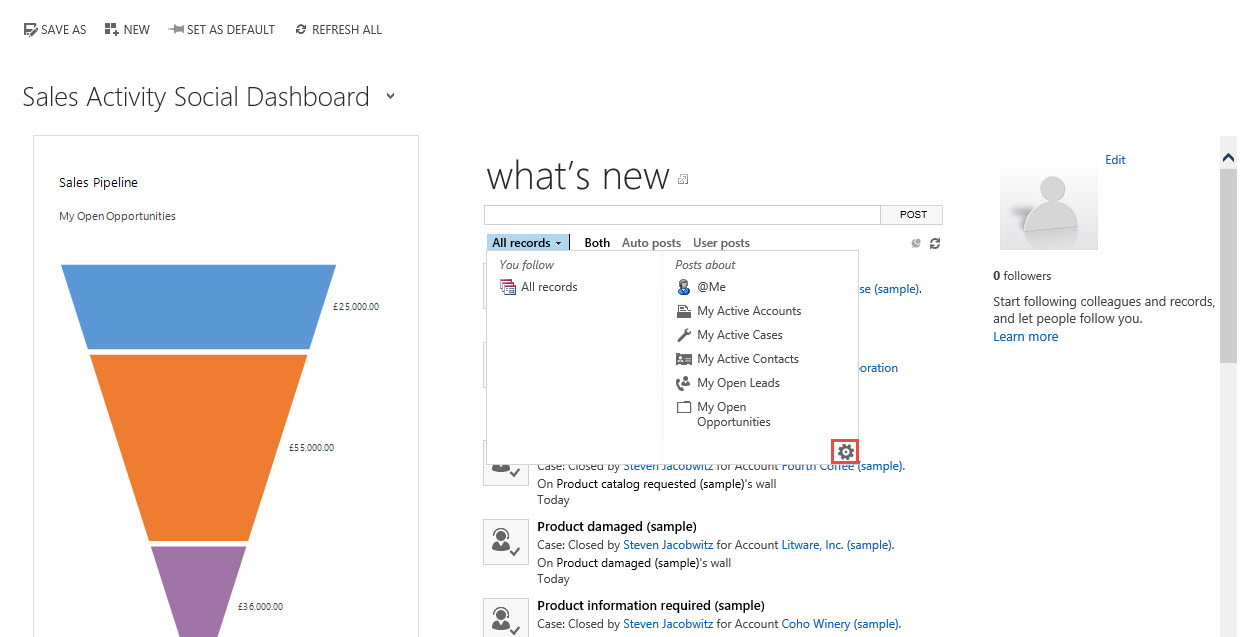Choose My Active Accounts filter
Screen dimensions: 1254x637
tap(748, 311)
